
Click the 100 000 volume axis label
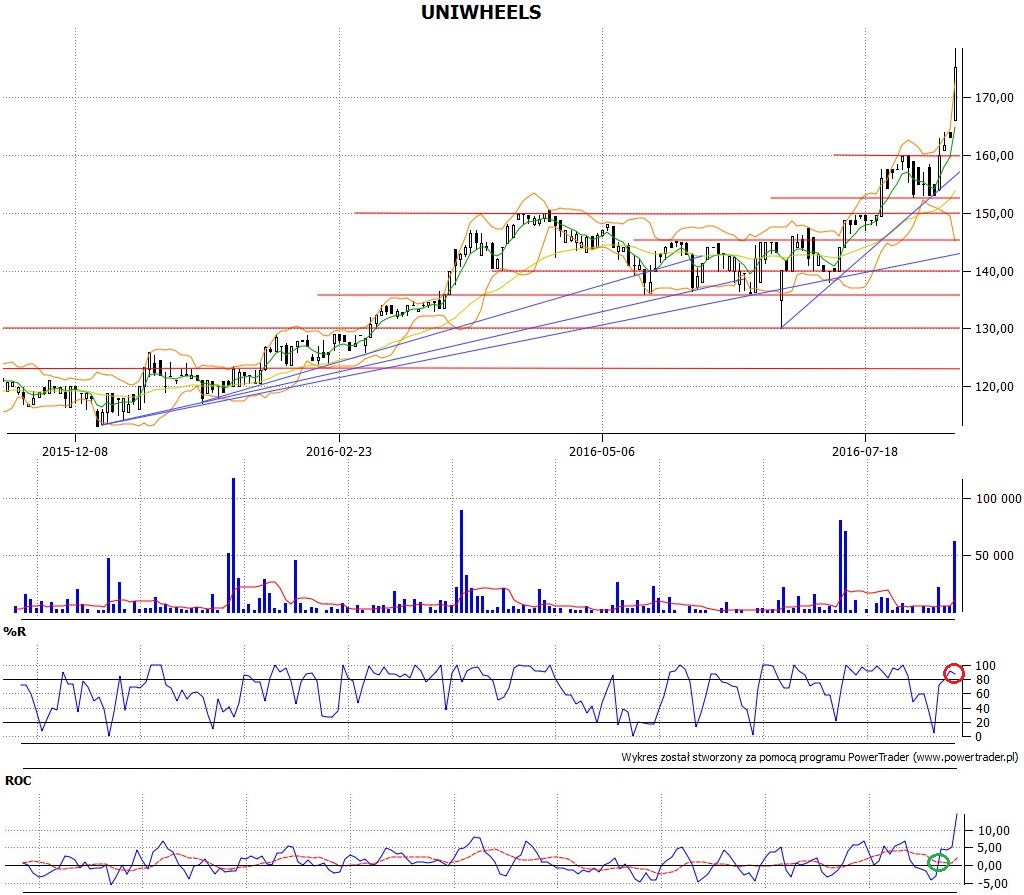[x=999, y=498]
